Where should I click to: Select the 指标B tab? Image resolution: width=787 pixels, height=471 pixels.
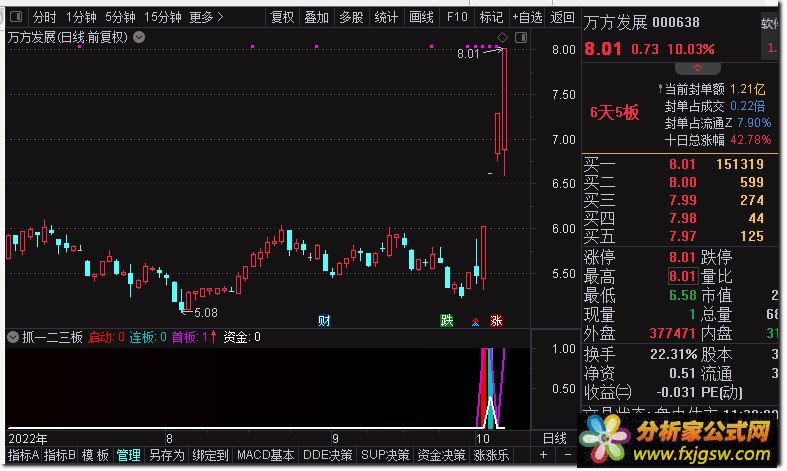pyautogui.click(x=60, y=455)
